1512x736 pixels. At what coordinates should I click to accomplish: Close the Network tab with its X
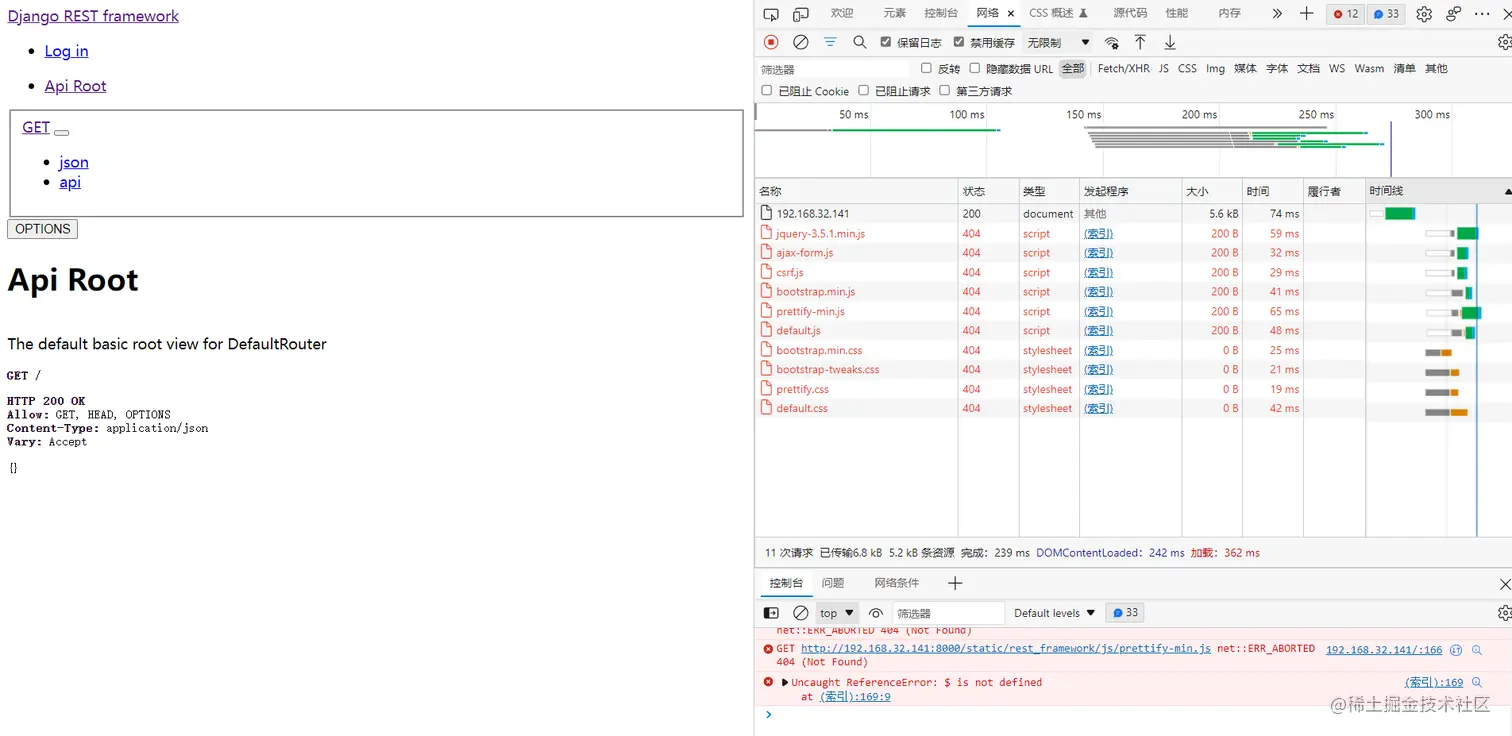(1011, 14)
